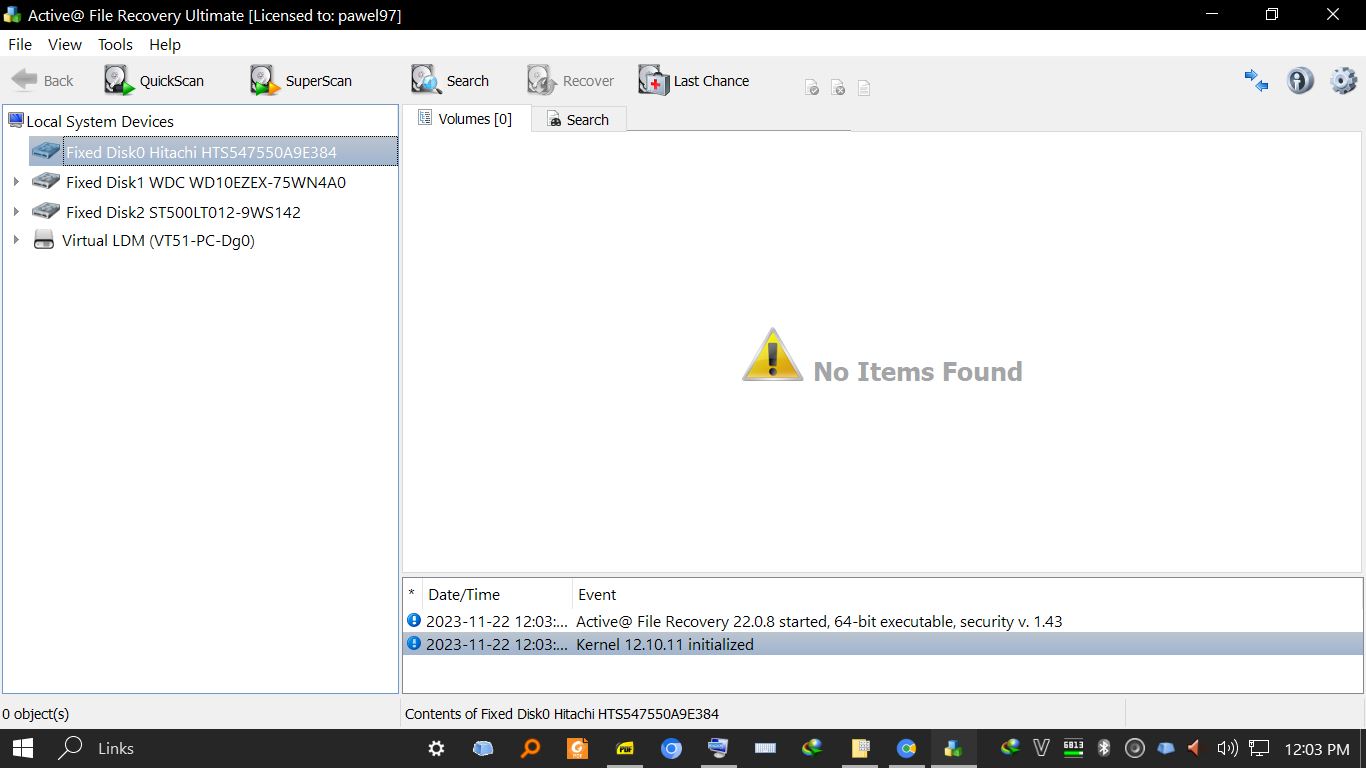
Task: Expand the Virtual LDM tree node
Action: (15, 240)
